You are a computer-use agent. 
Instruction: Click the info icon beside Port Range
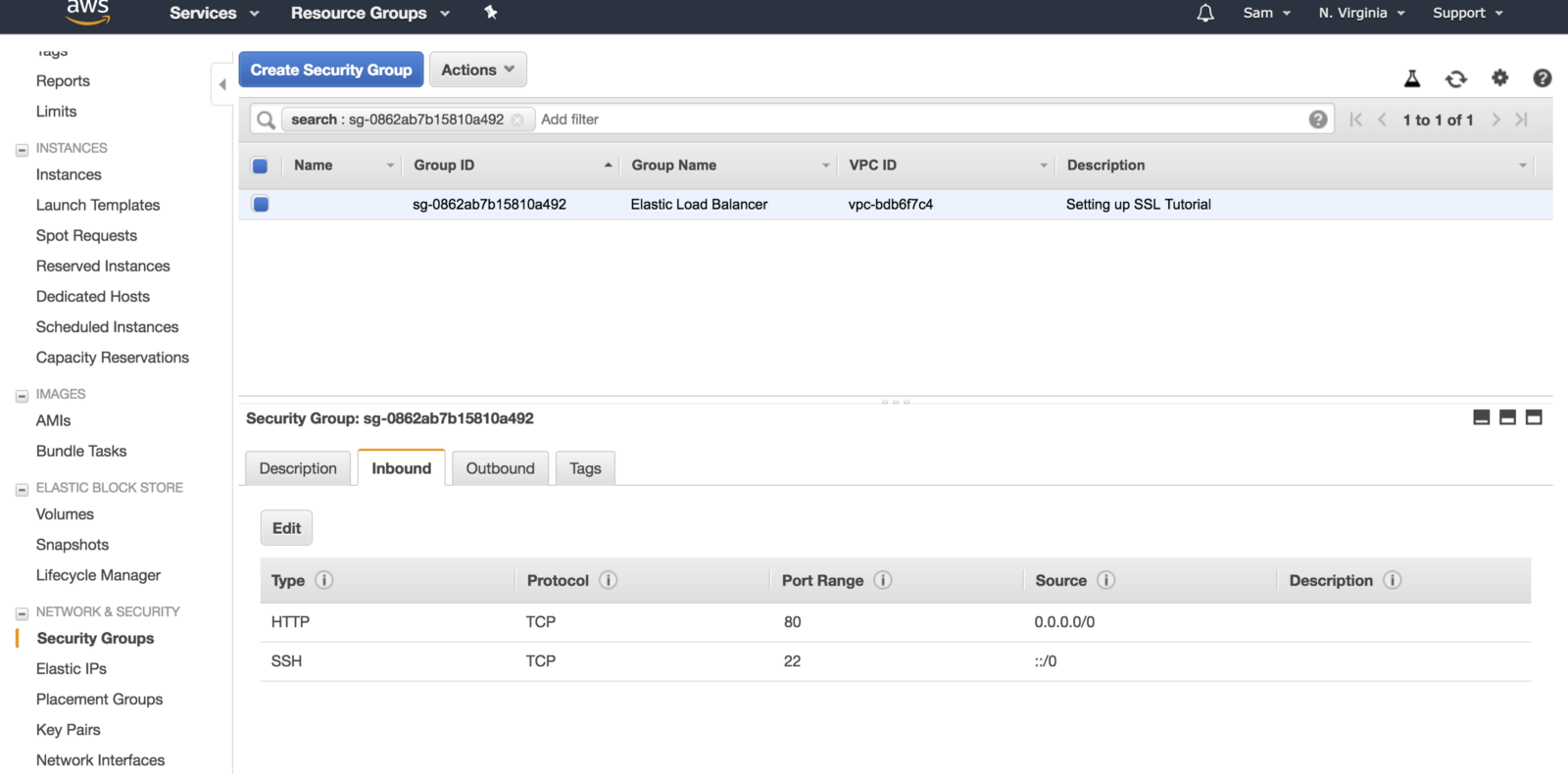[883, 580]
